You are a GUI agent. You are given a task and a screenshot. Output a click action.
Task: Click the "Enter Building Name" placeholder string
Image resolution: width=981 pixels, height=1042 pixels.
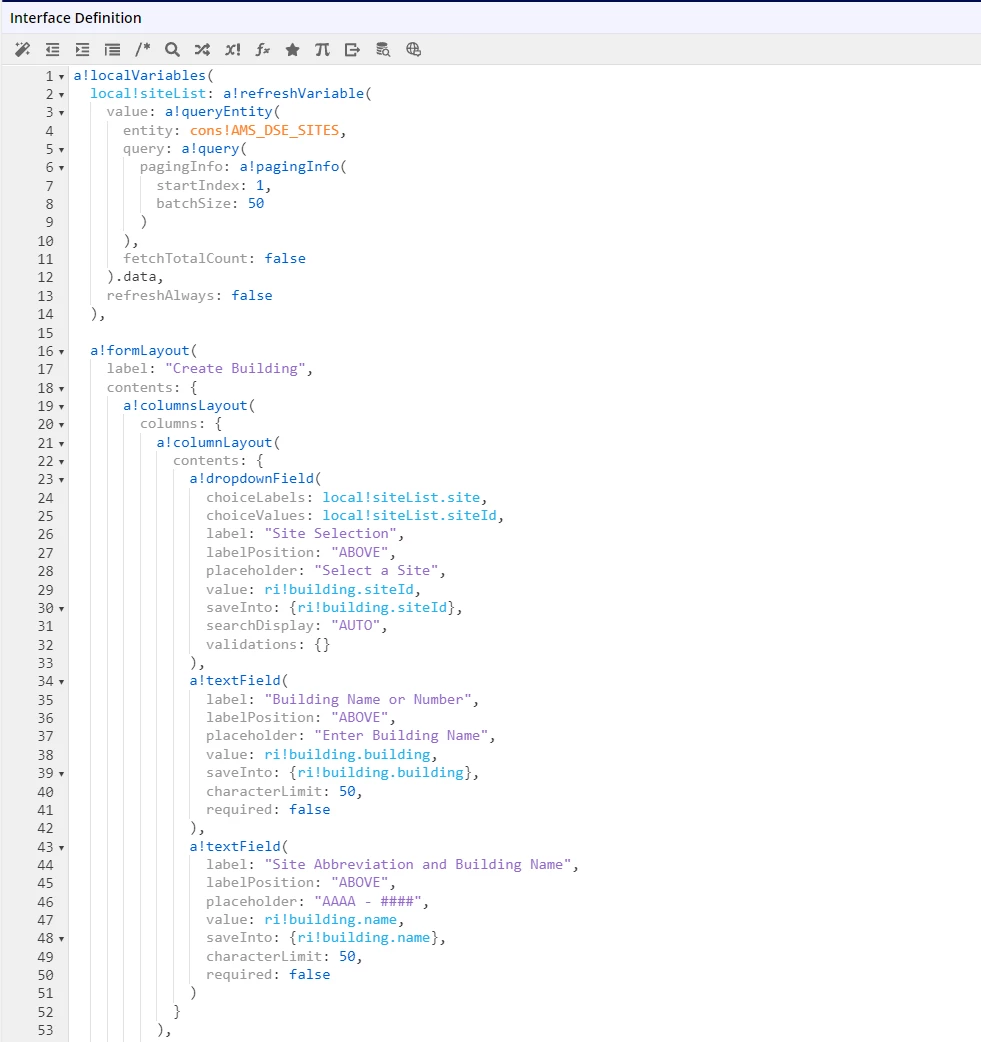(x=401, y=736)
